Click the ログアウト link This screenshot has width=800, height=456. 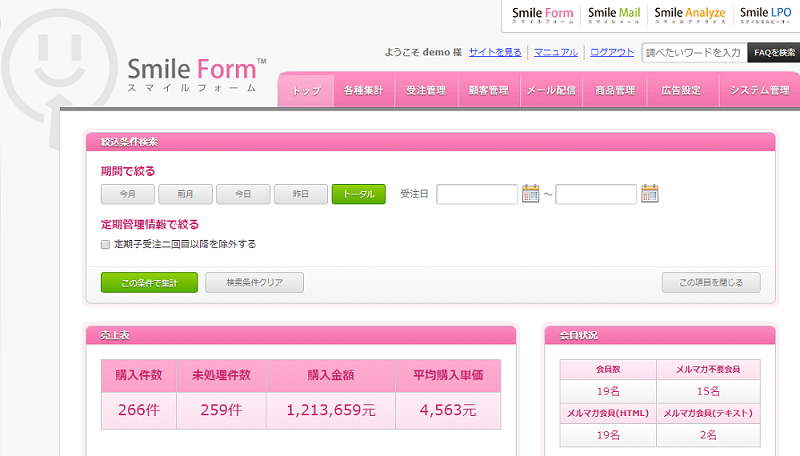[x=612, y=52]
